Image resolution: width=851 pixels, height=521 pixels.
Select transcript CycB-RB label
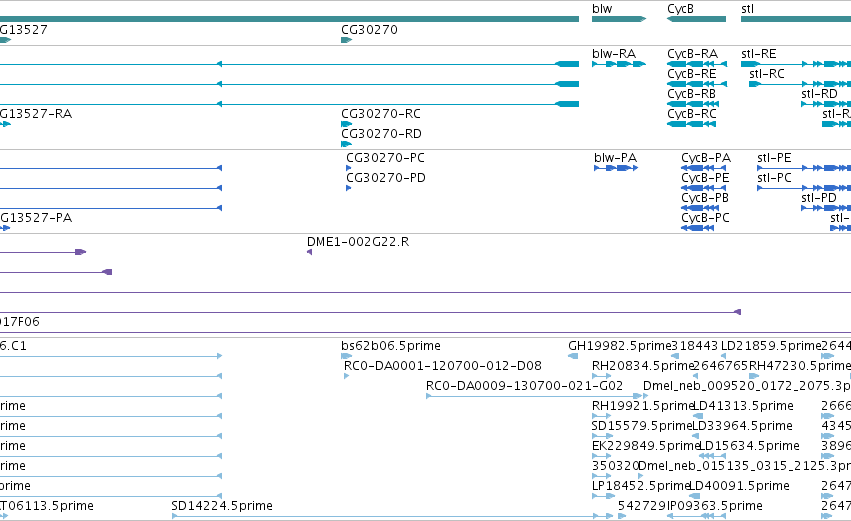[x=691, y=94]
